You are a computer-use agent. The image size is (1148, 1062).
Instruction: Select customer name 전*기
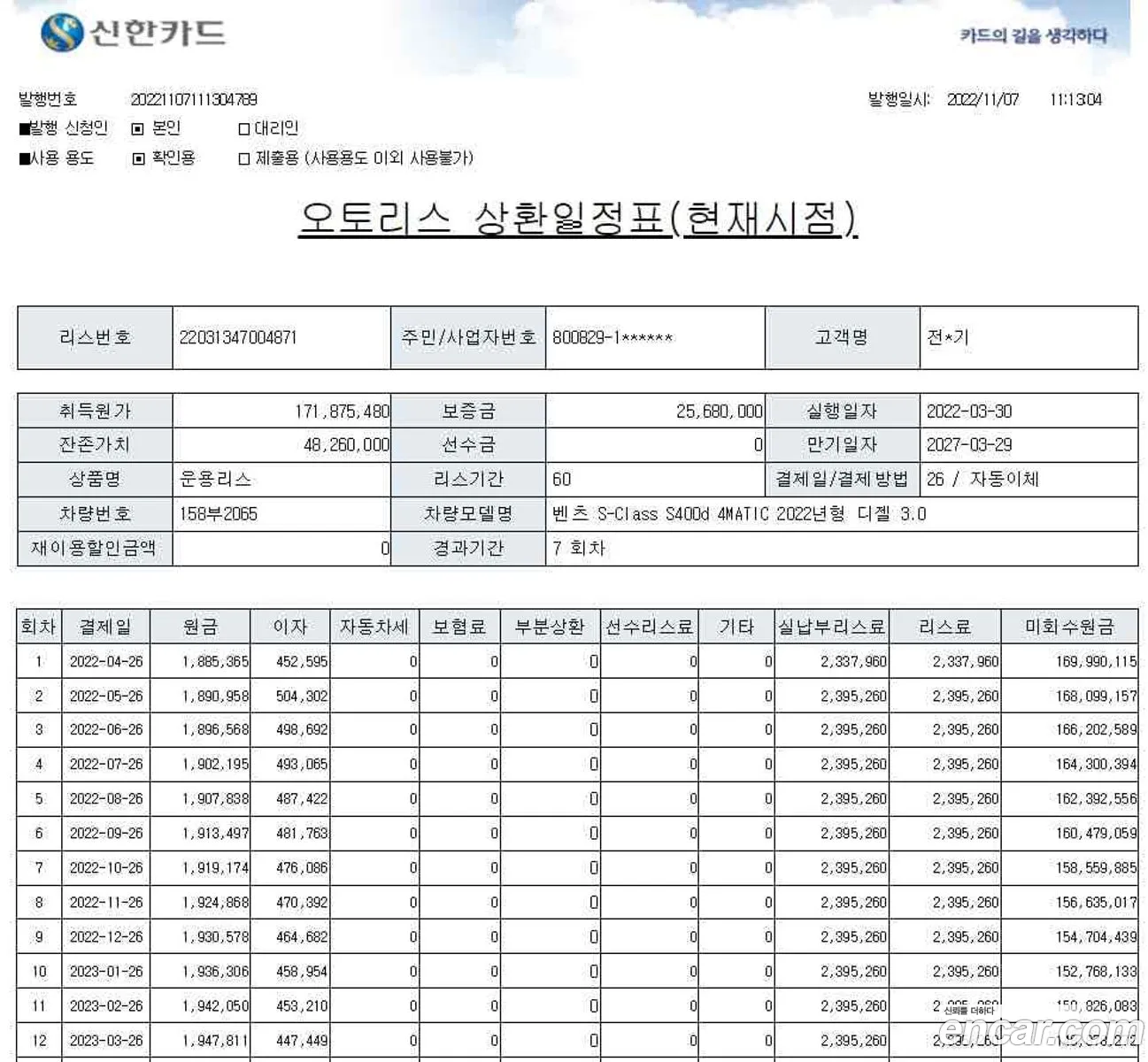(x=948, y=337)
